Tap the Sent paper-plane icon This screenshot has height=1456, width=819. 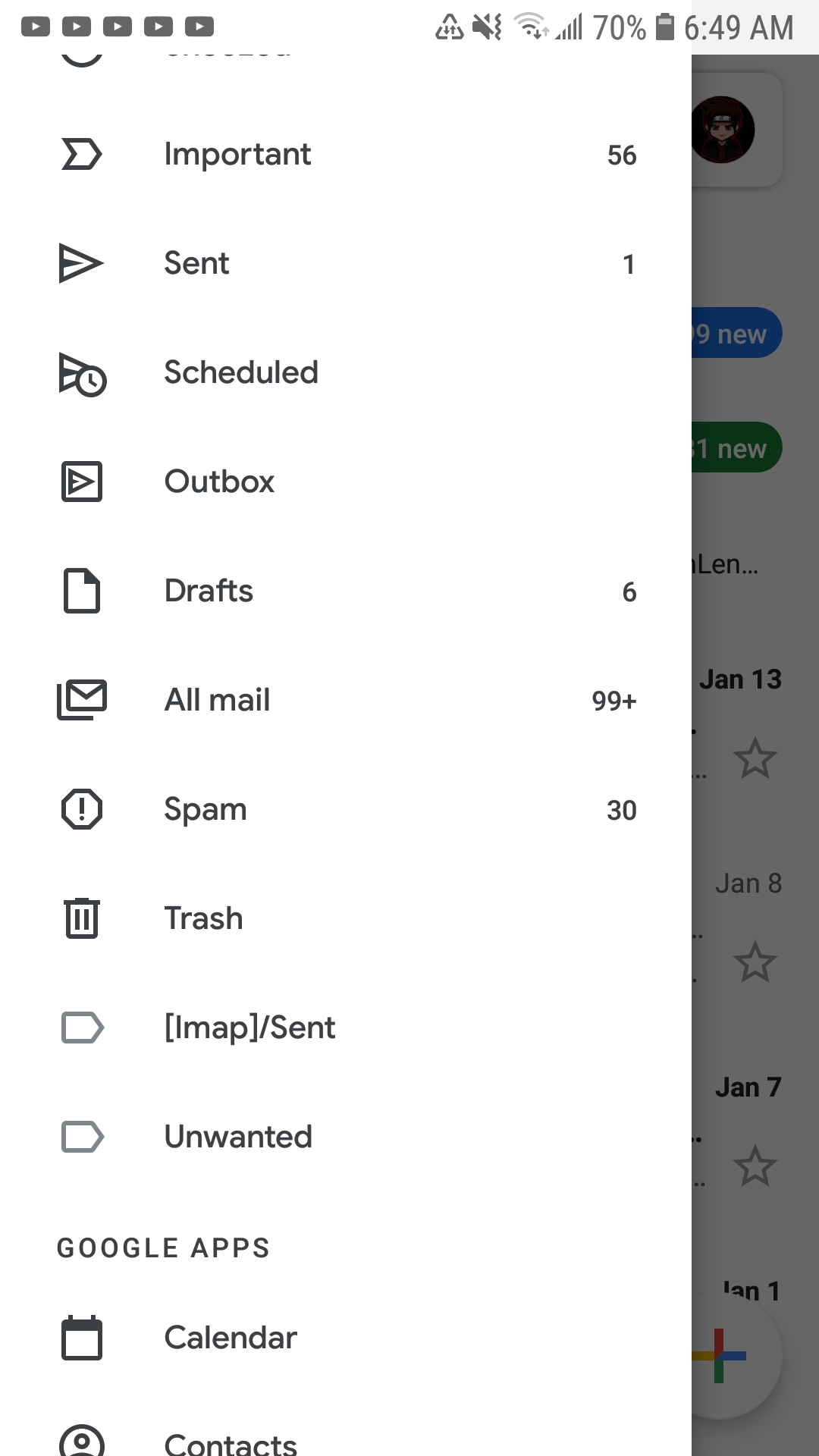click(81, 264)
